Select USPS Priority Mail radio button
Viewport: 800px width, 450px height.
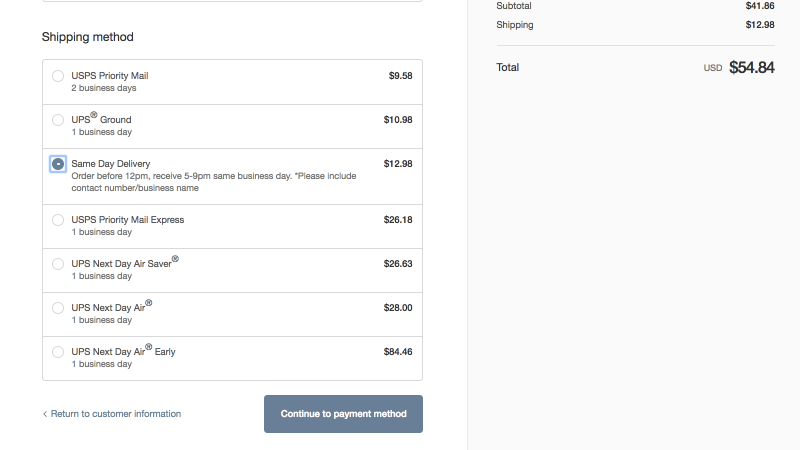click(58, 76)
